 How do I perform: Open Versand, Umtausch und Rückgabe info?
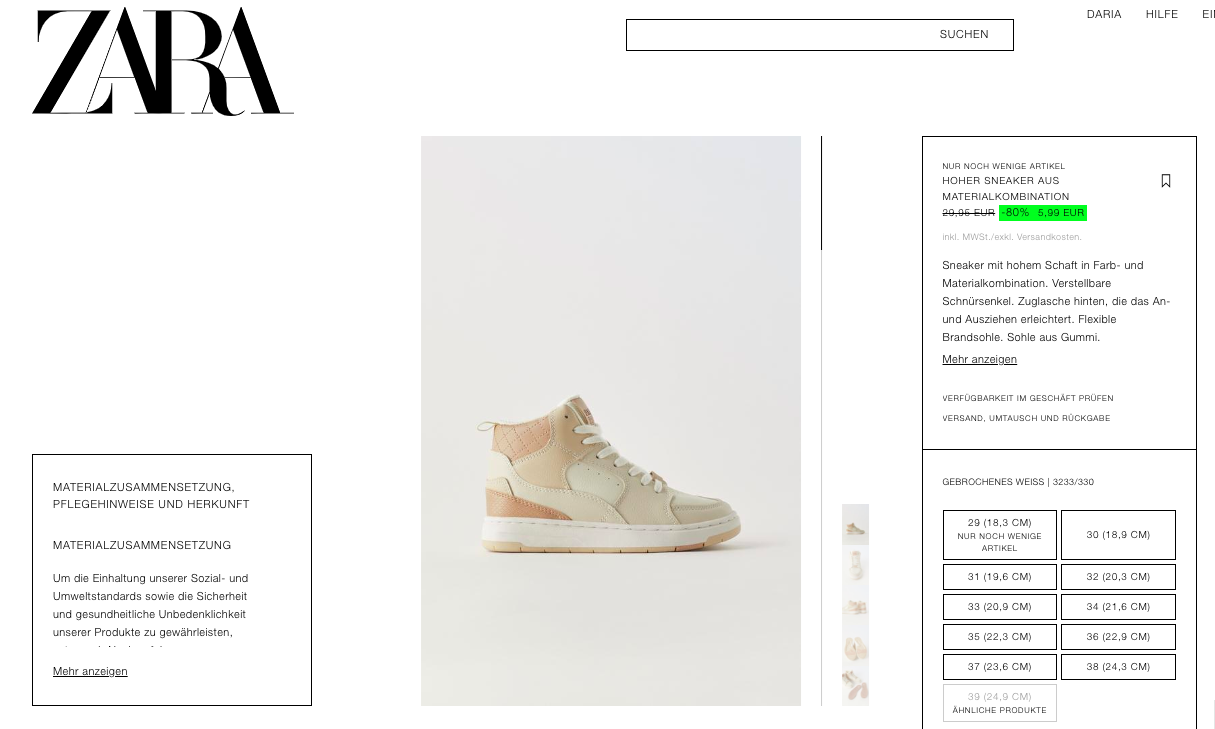(x=1026, y=418)
